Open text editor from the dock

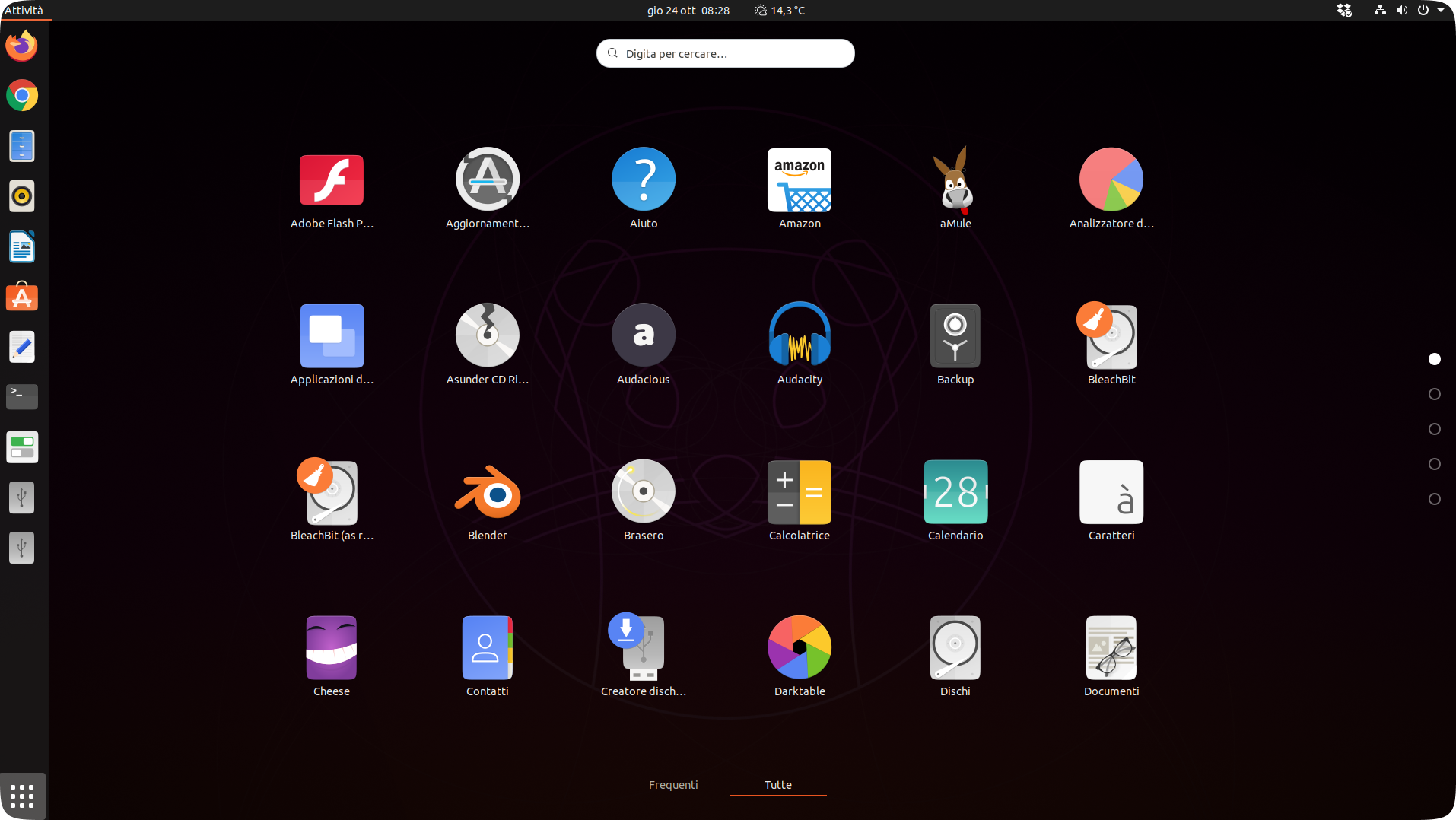pyautogui.click(x=22, y=347)
